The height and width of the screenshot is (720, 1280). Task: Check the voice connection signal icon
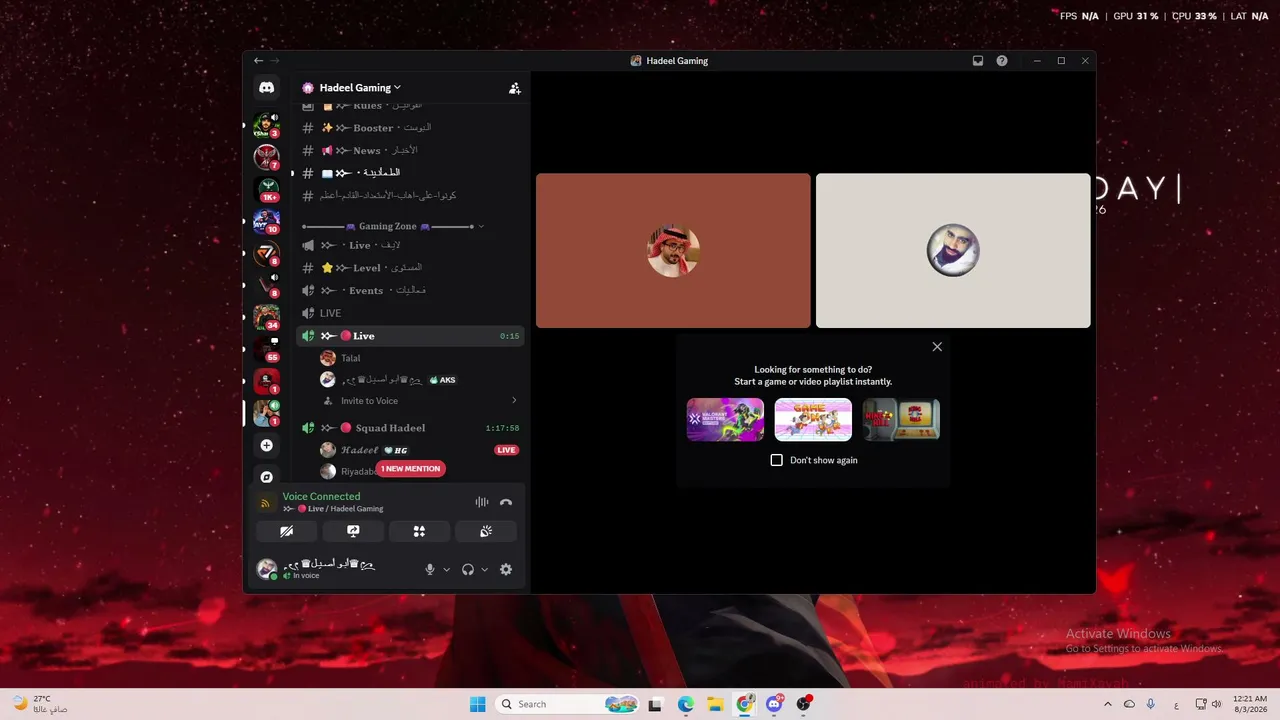tap(265, 503)
